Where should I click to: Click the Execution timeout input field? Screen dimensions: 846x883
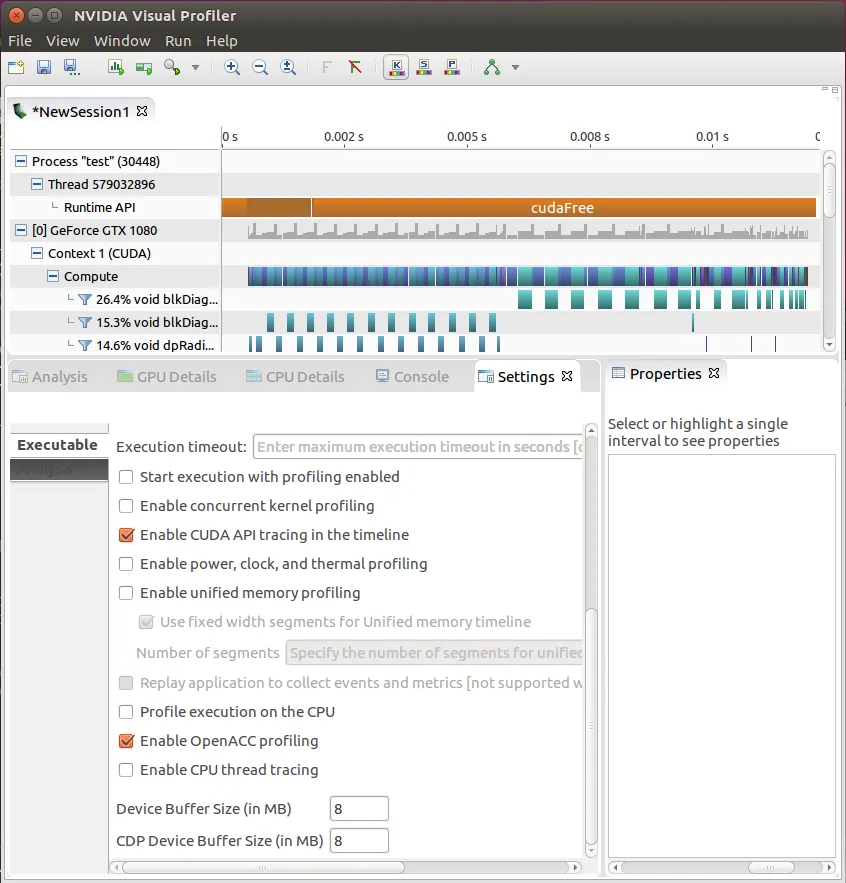pos(418,447)
